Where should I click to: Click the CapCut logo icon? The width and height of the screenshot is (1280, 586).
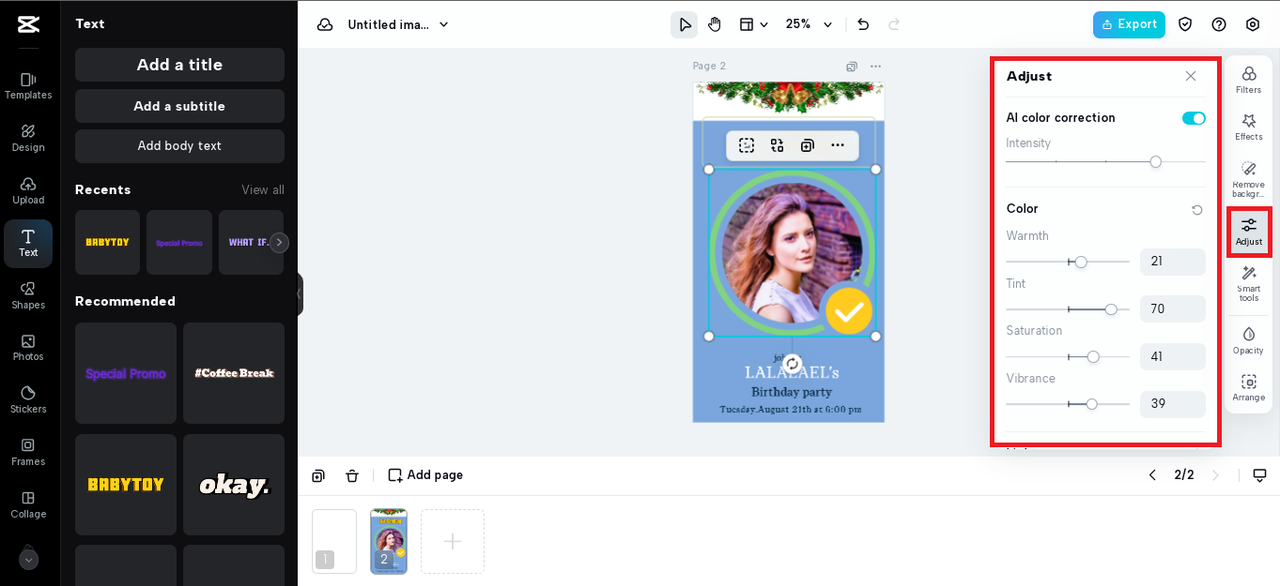28,27
